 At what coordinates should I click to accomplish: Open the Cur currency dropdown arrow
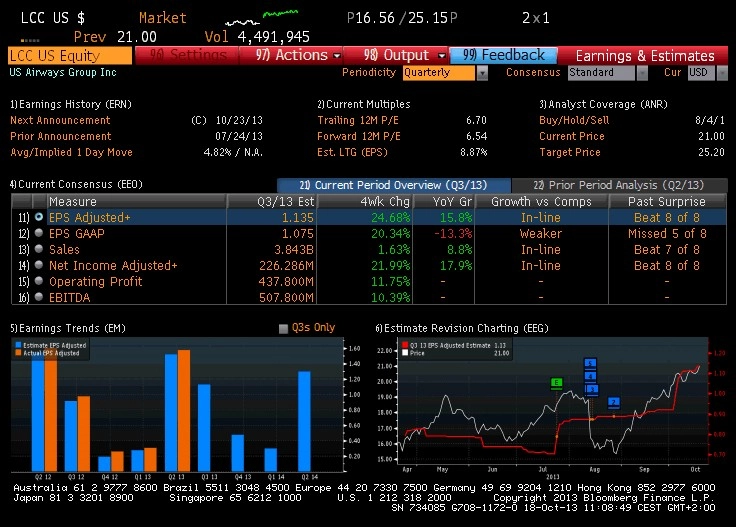(722, 73)
